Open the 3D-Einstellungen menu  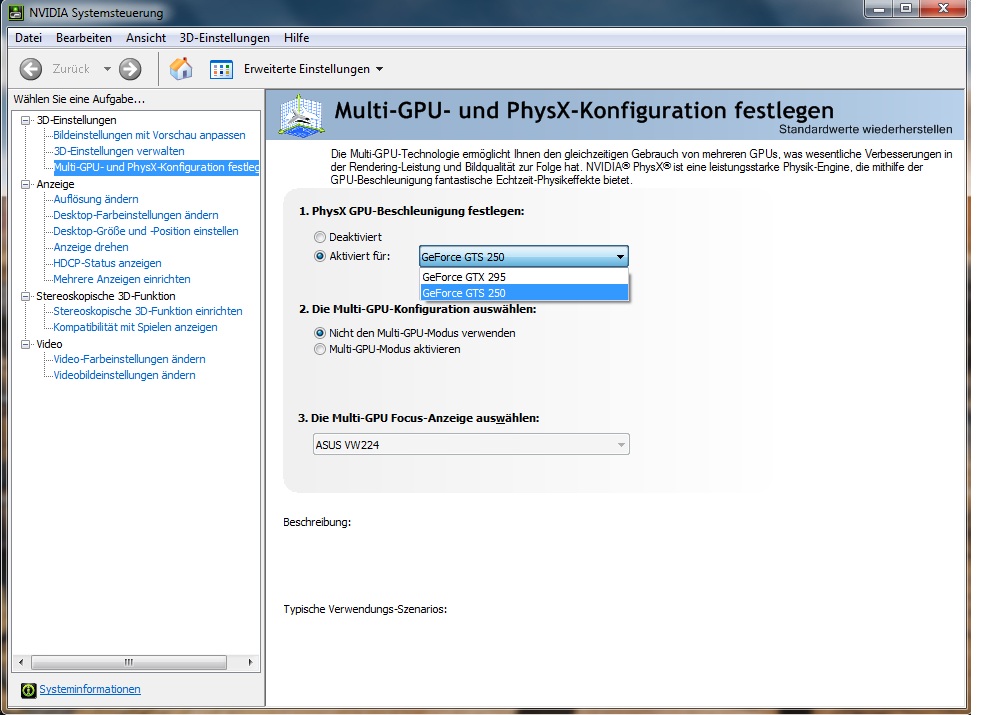(224, 38)
